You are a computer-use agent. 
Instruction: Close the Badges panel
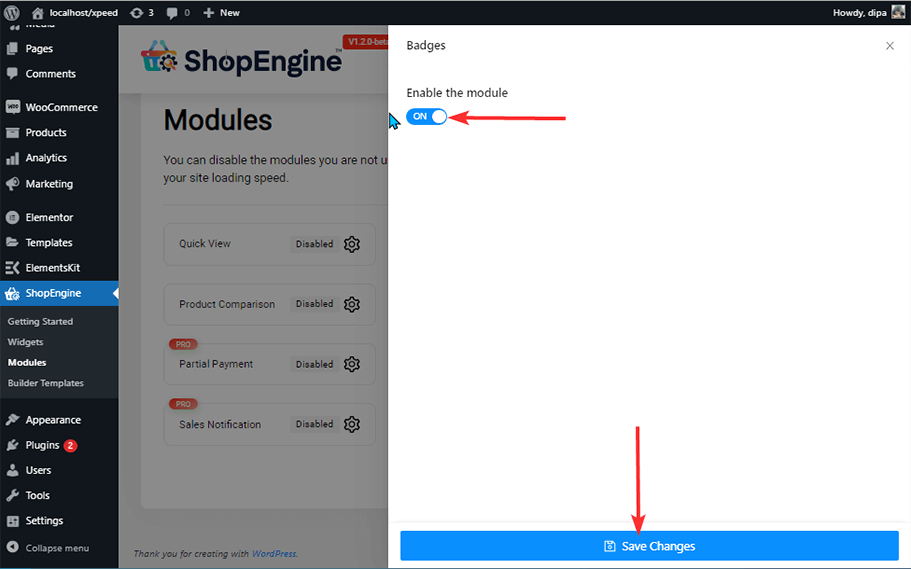(x=890, y=46)
